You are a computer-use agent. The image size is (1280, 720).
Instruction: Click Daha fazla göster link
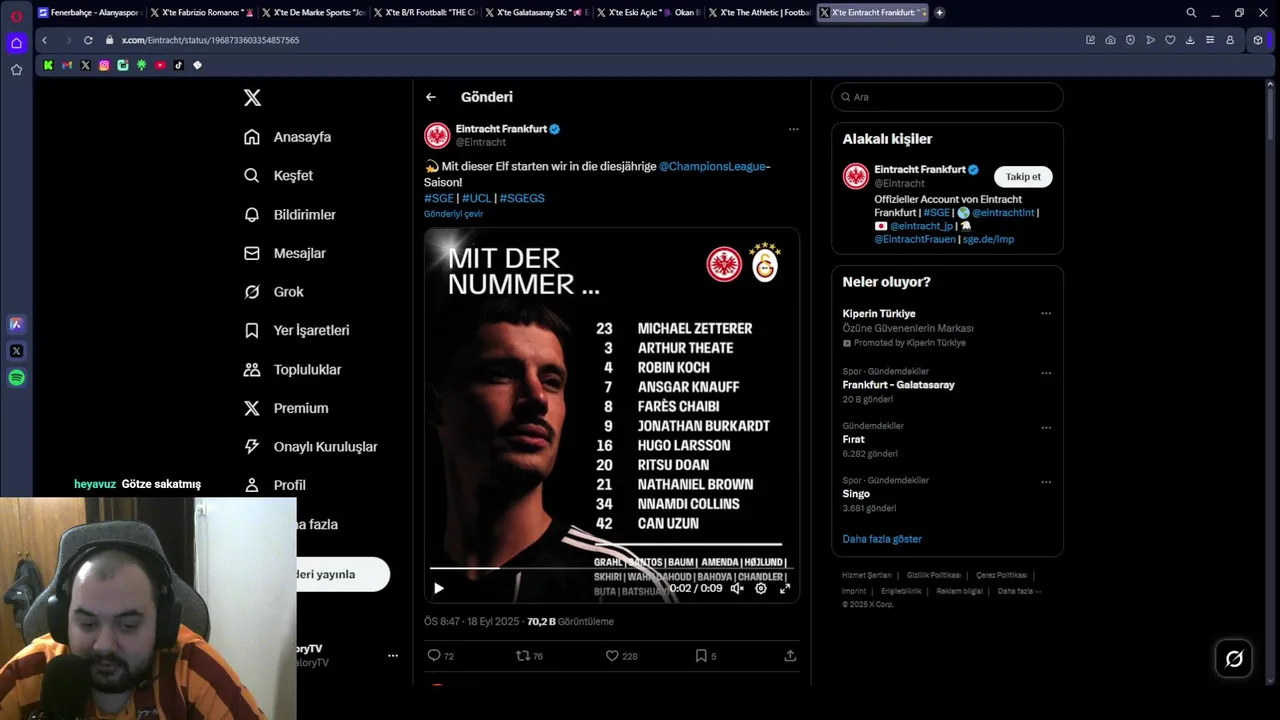pos(882,539)
